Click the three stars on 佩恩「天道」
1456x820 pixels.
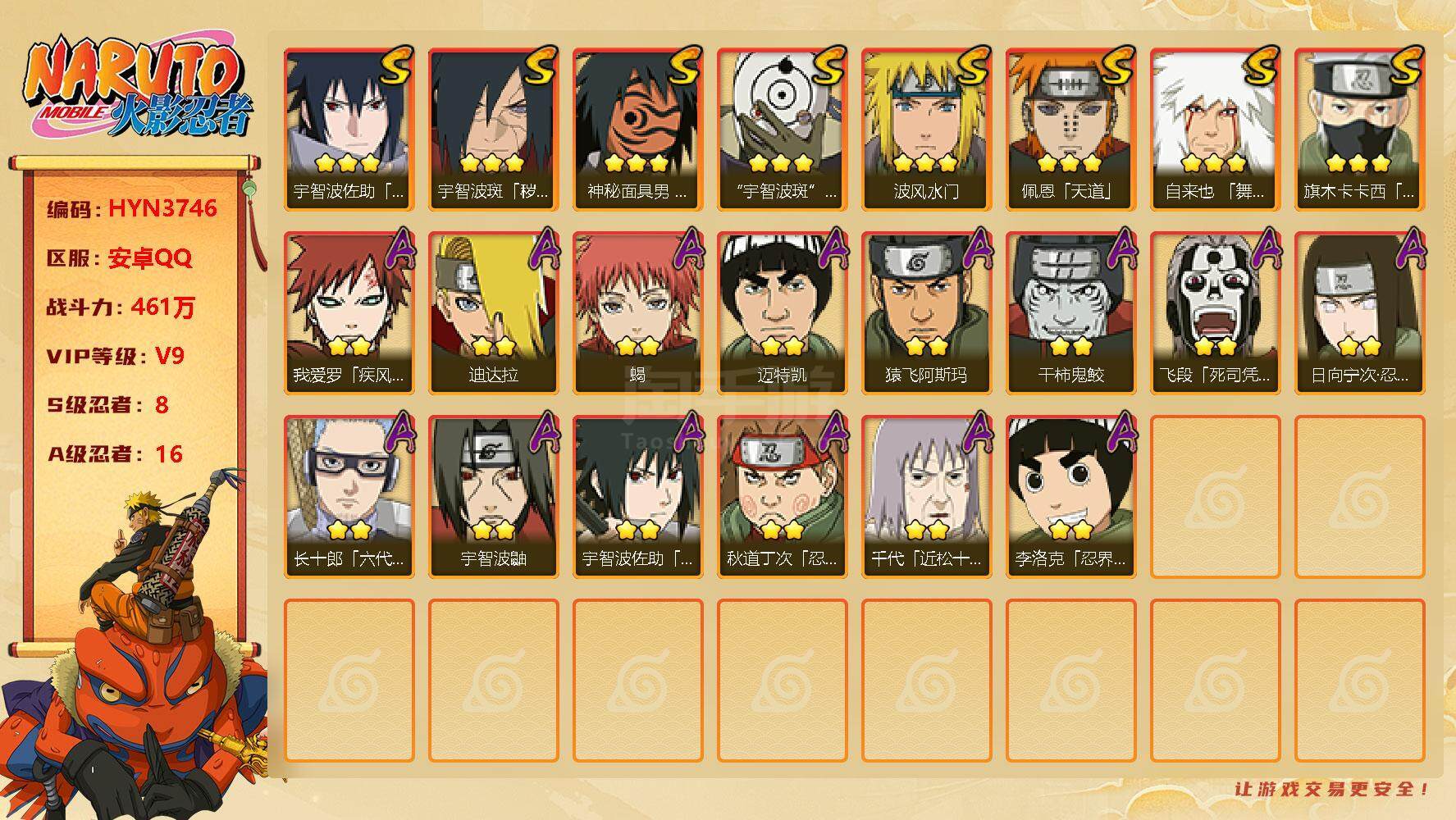(1070, 162)
